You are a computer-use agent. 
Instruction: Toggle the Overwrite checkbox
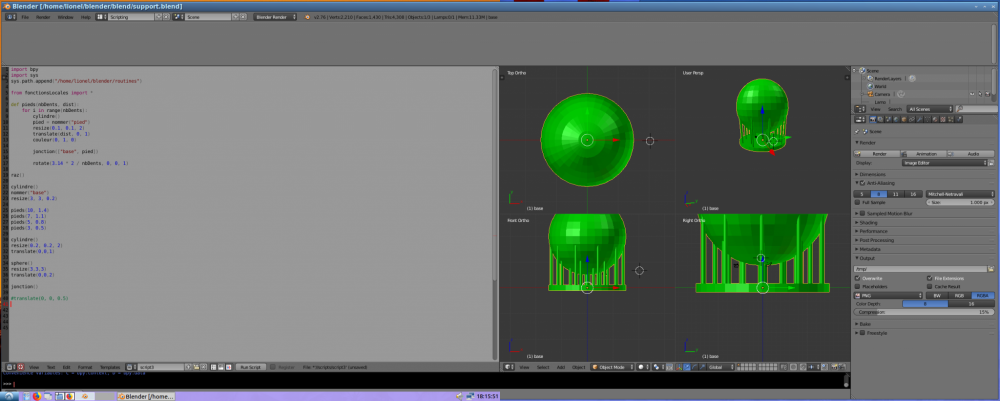[858, 277]
